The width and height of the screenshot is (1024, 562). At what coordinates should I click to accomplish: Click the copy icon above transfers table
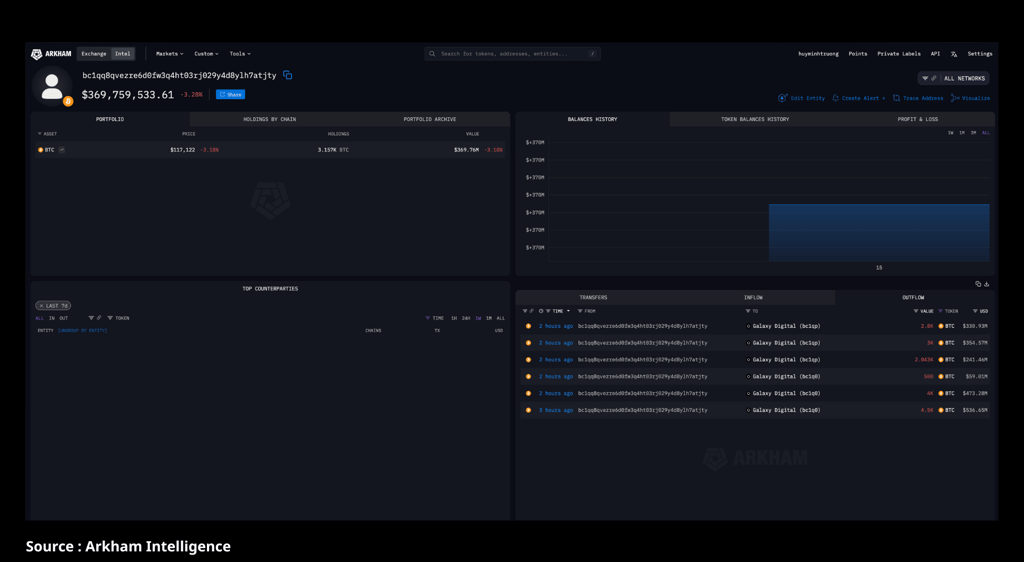978,284
